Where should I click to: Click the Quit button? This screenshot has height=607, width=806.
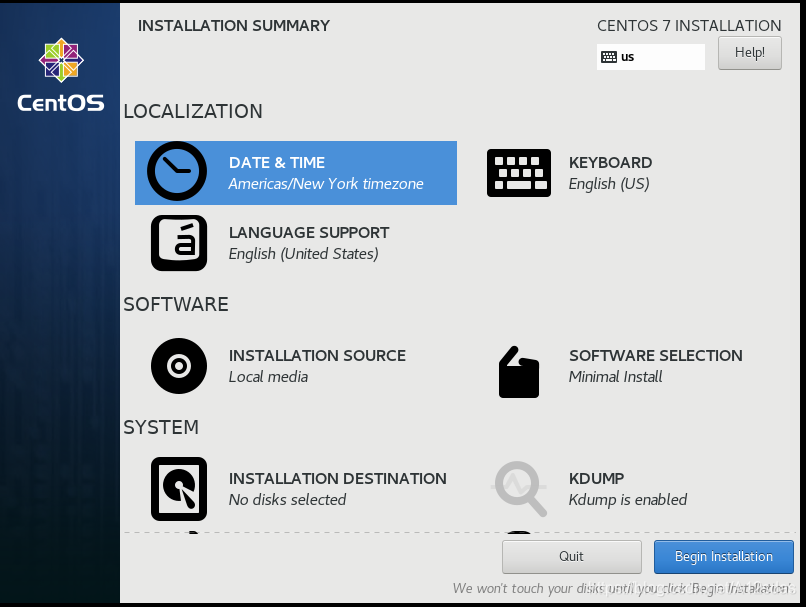572,557
